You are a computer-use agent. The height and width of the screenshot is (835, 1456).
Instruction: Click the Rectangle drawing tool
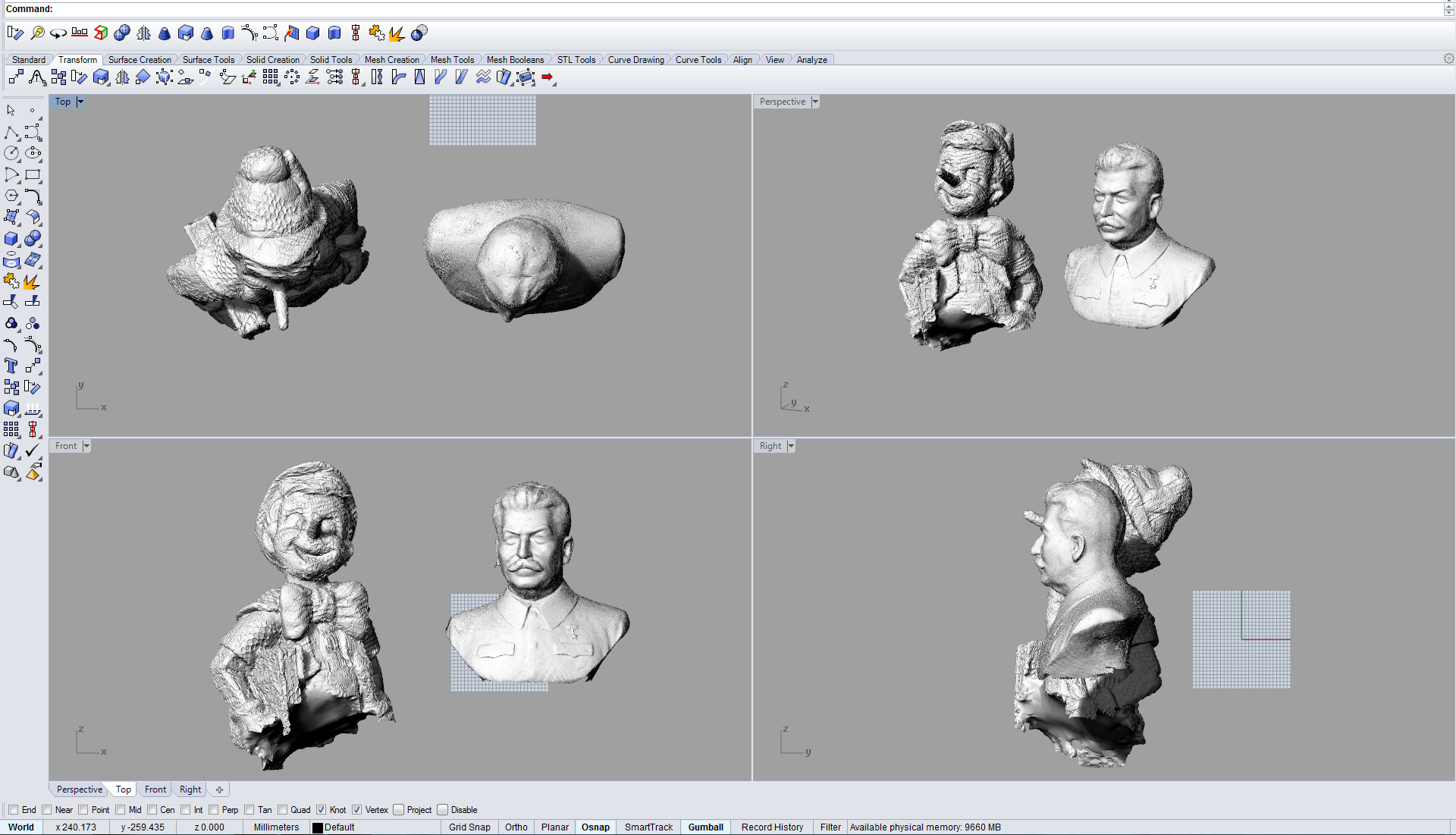pos(32,175)
